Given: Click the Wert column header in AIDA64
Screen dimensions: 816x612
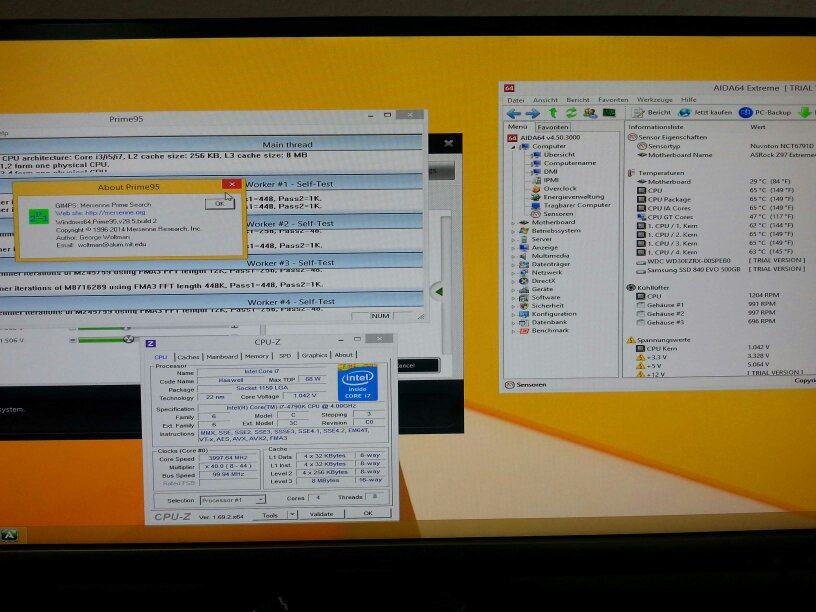Looking at the screenshot, I should 758,126.
